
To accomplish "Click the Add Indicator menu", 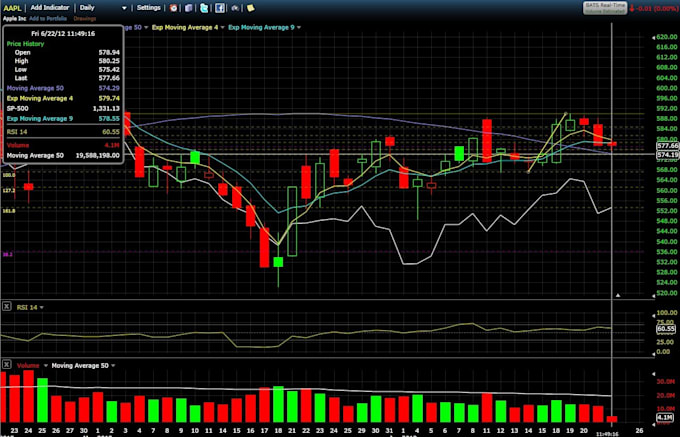I will (x=50, y=8).
